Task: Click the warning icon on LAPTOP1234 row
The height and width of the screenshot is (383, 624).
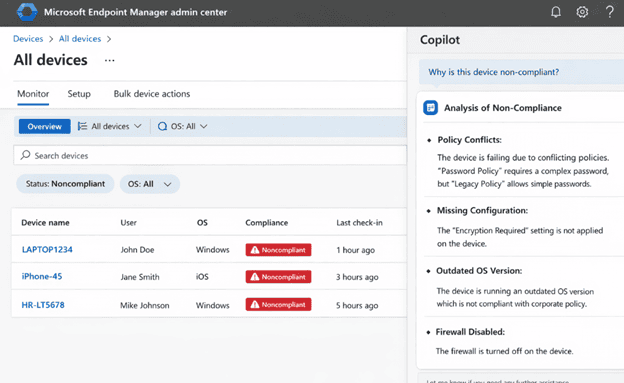Action: [255, 250]
